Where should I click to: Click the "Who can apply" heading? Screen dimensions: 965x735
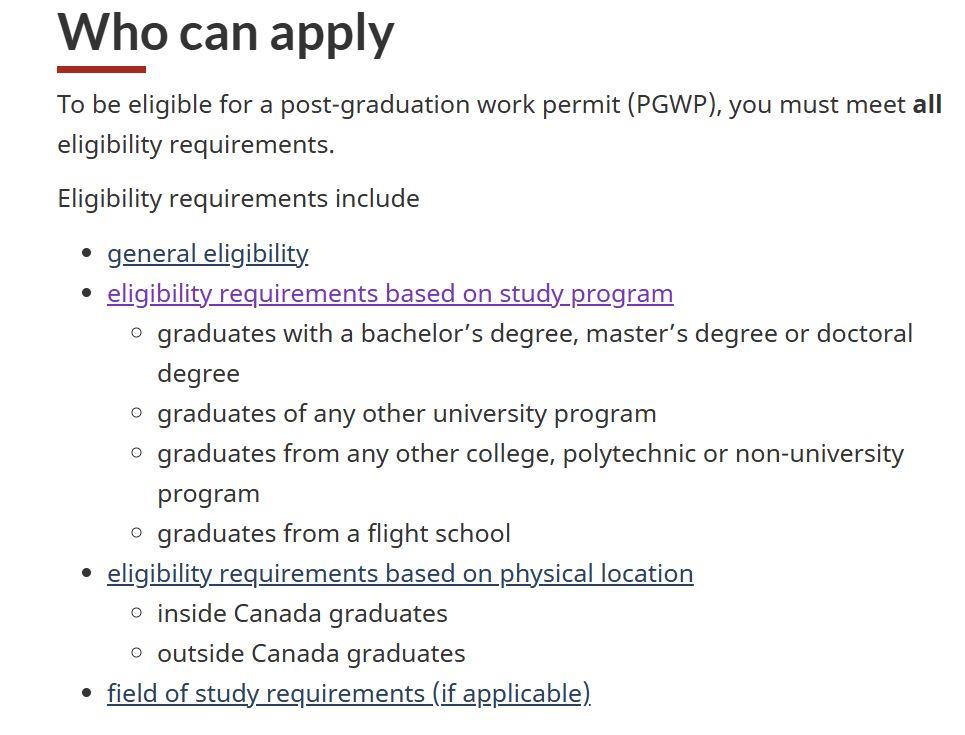[x=226, y=32]
